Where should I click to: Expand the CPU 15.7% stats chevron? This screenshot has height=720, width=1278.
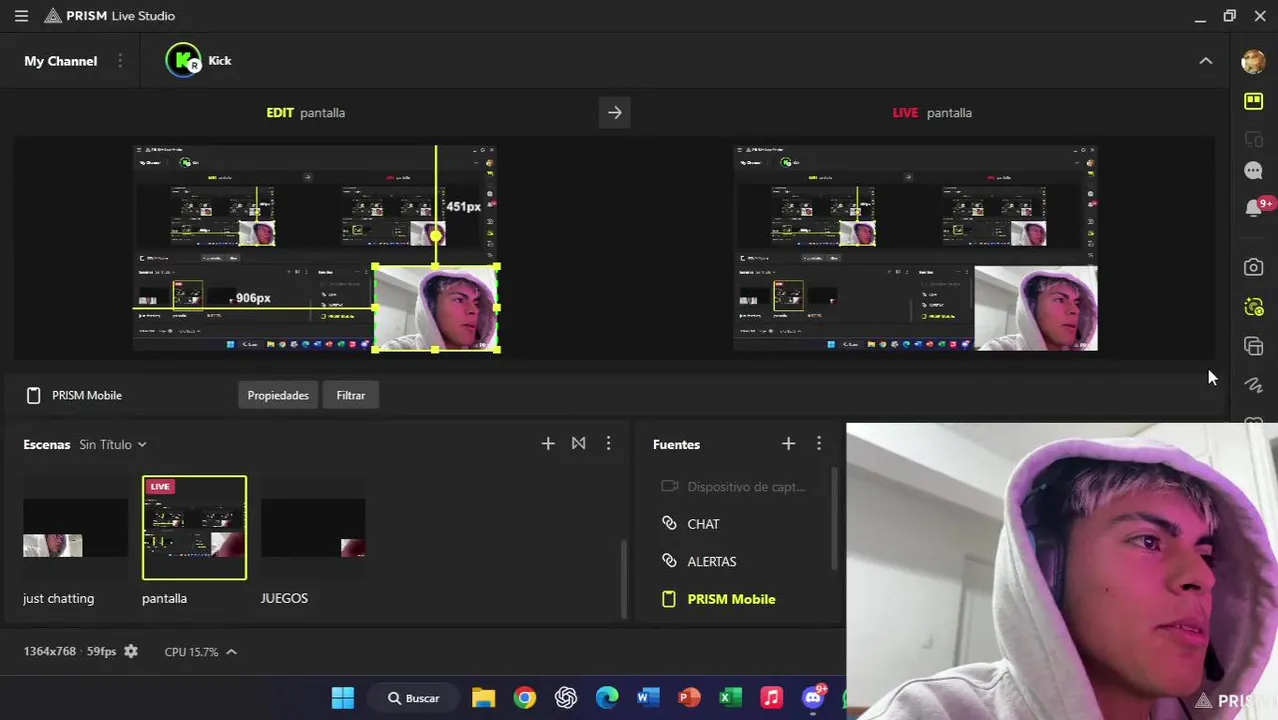tap(231, 652)
